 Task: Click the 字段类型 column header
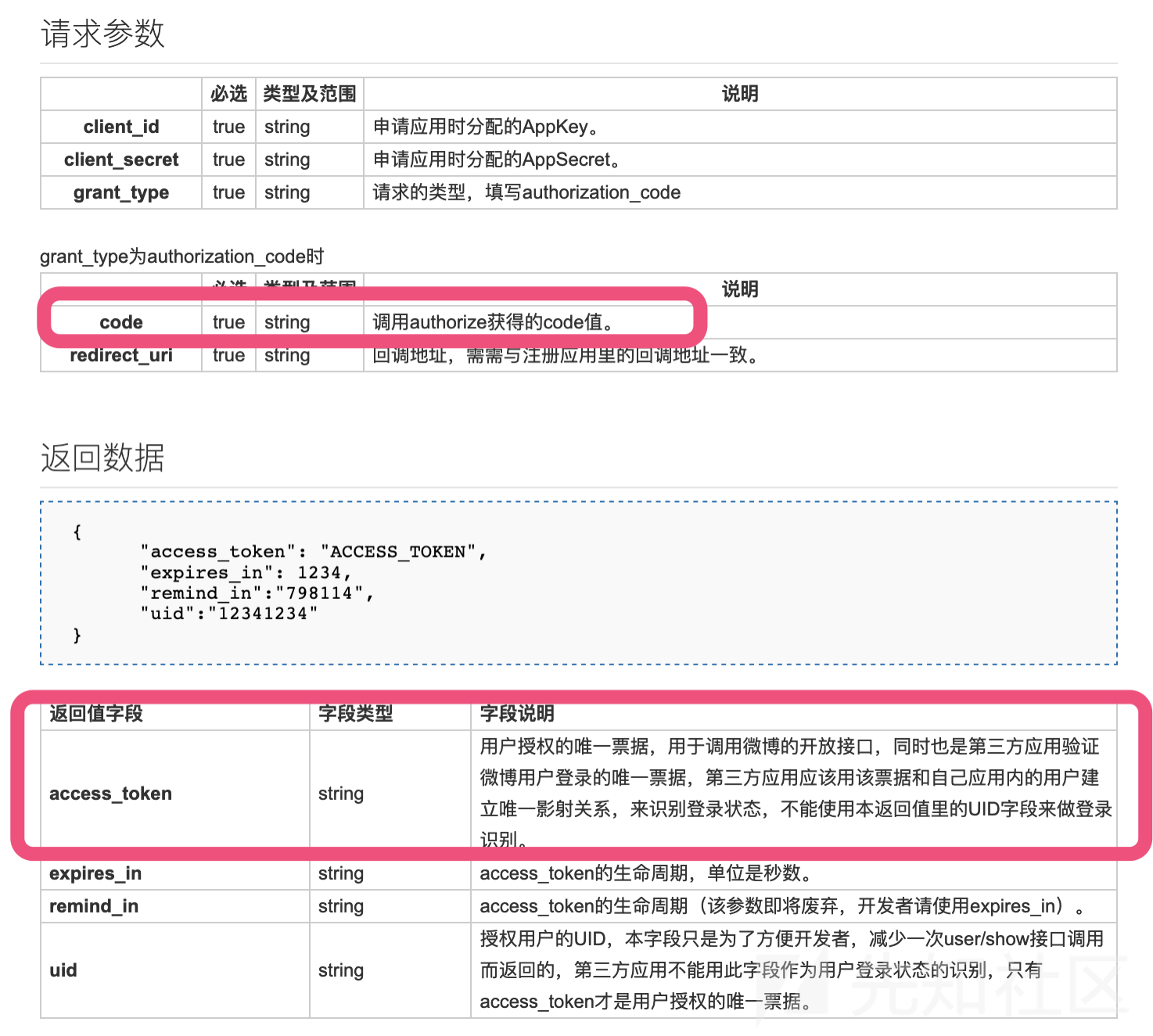pos(356,713)
